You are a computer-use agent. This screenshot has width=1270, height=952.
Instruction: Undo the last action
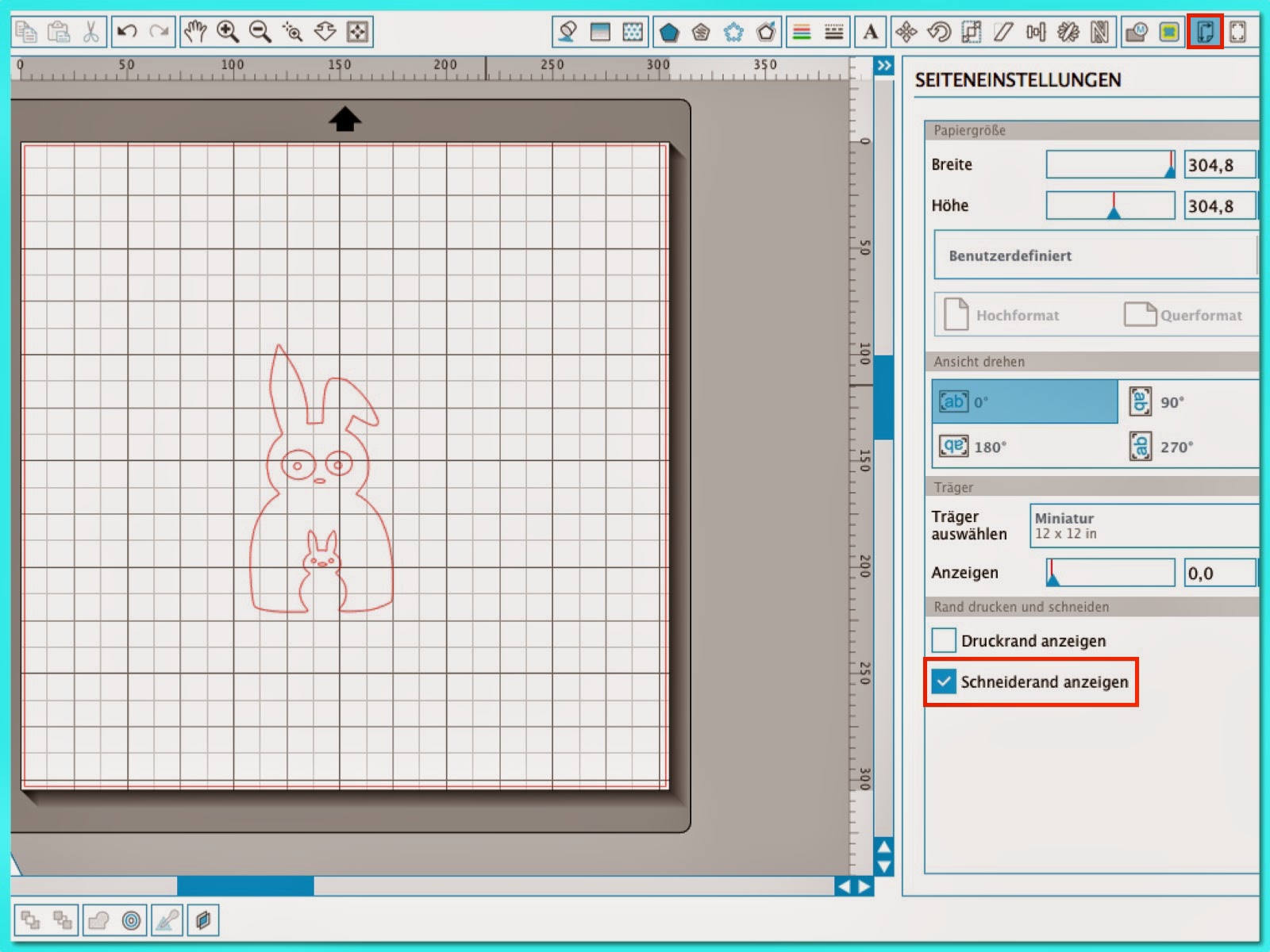(127, 32)
